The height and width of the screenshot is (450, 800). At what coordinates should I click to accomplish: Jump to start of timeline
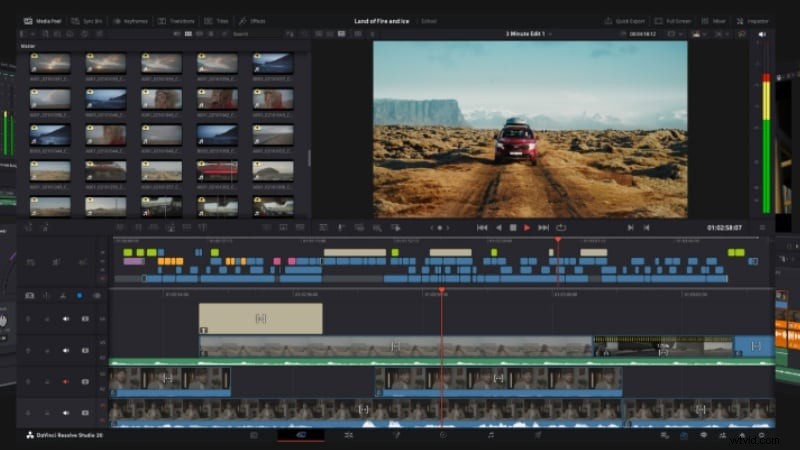[x=482, y=228]
